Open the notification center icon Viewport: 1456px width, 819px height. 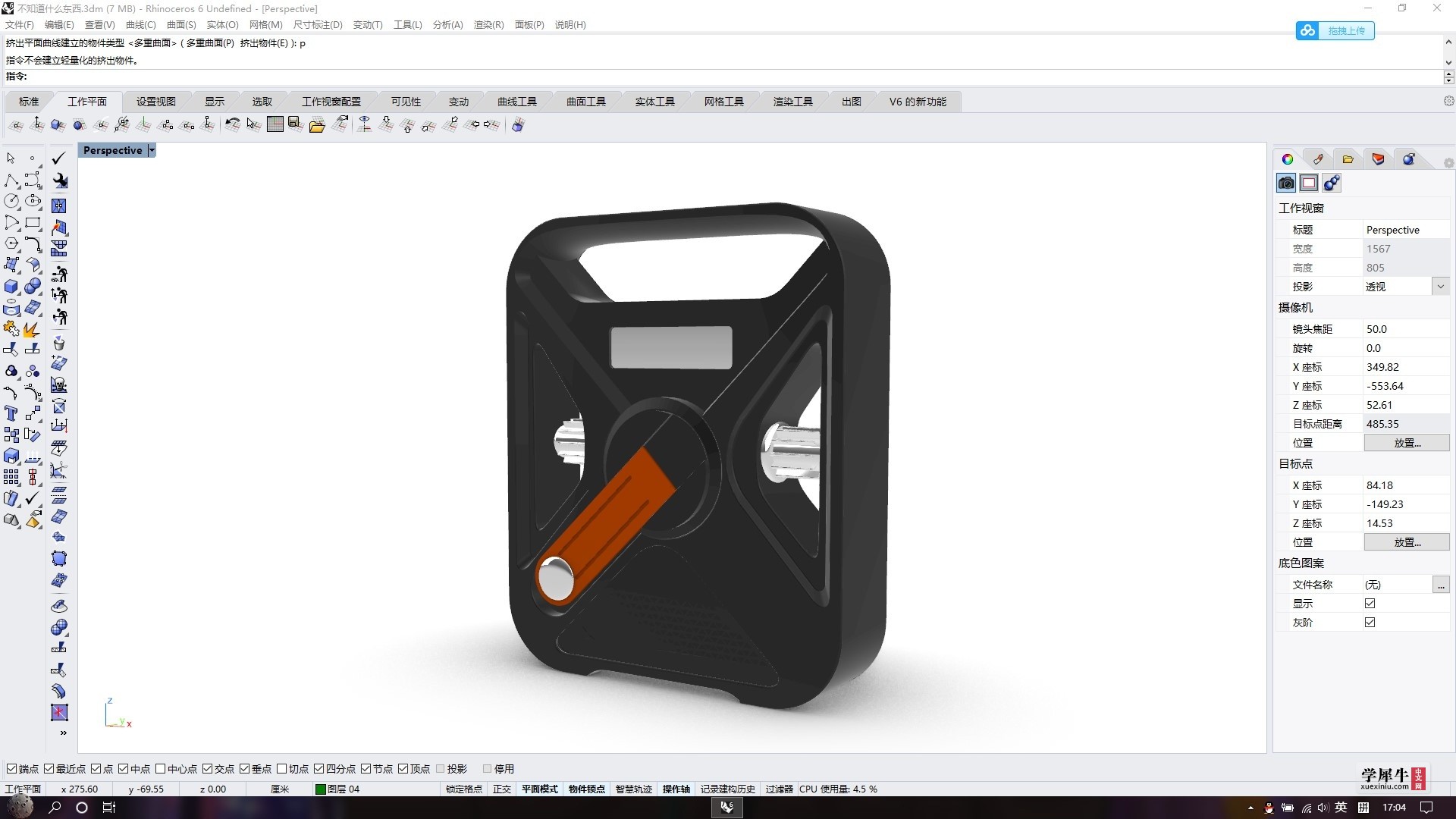tap(1426, 808)
